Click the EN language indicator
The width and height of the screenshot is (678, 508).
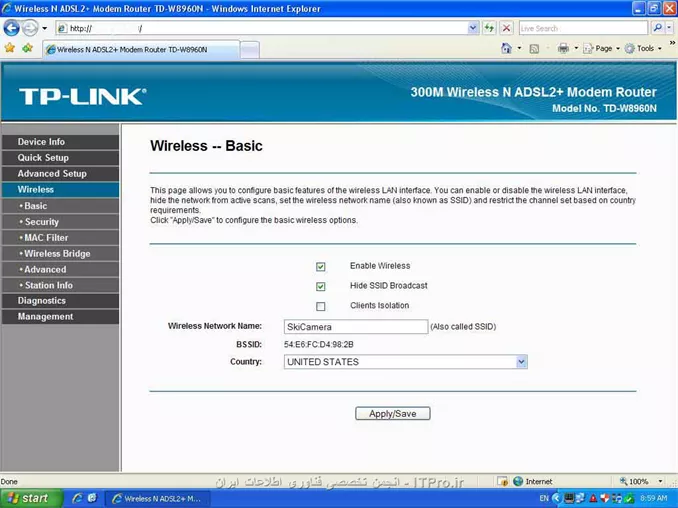[544, 498]
